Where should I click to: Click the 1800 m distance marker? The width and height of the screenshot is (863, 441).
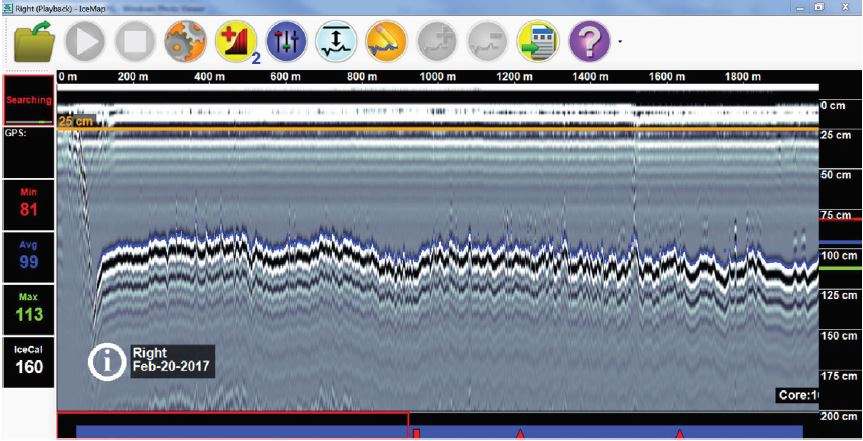coord(743,77)
